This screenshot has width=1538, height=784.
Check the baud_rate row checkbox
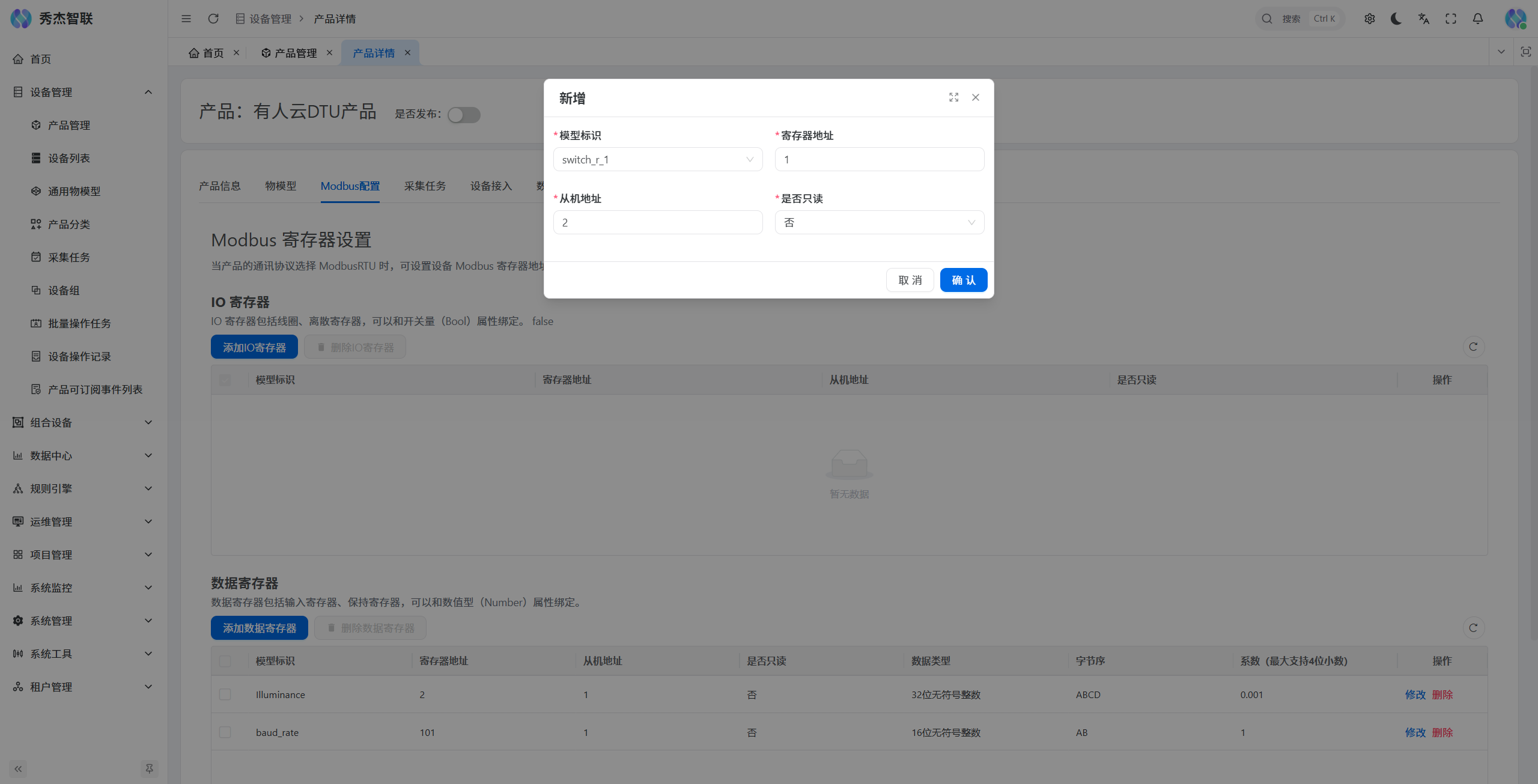(225, 732)
